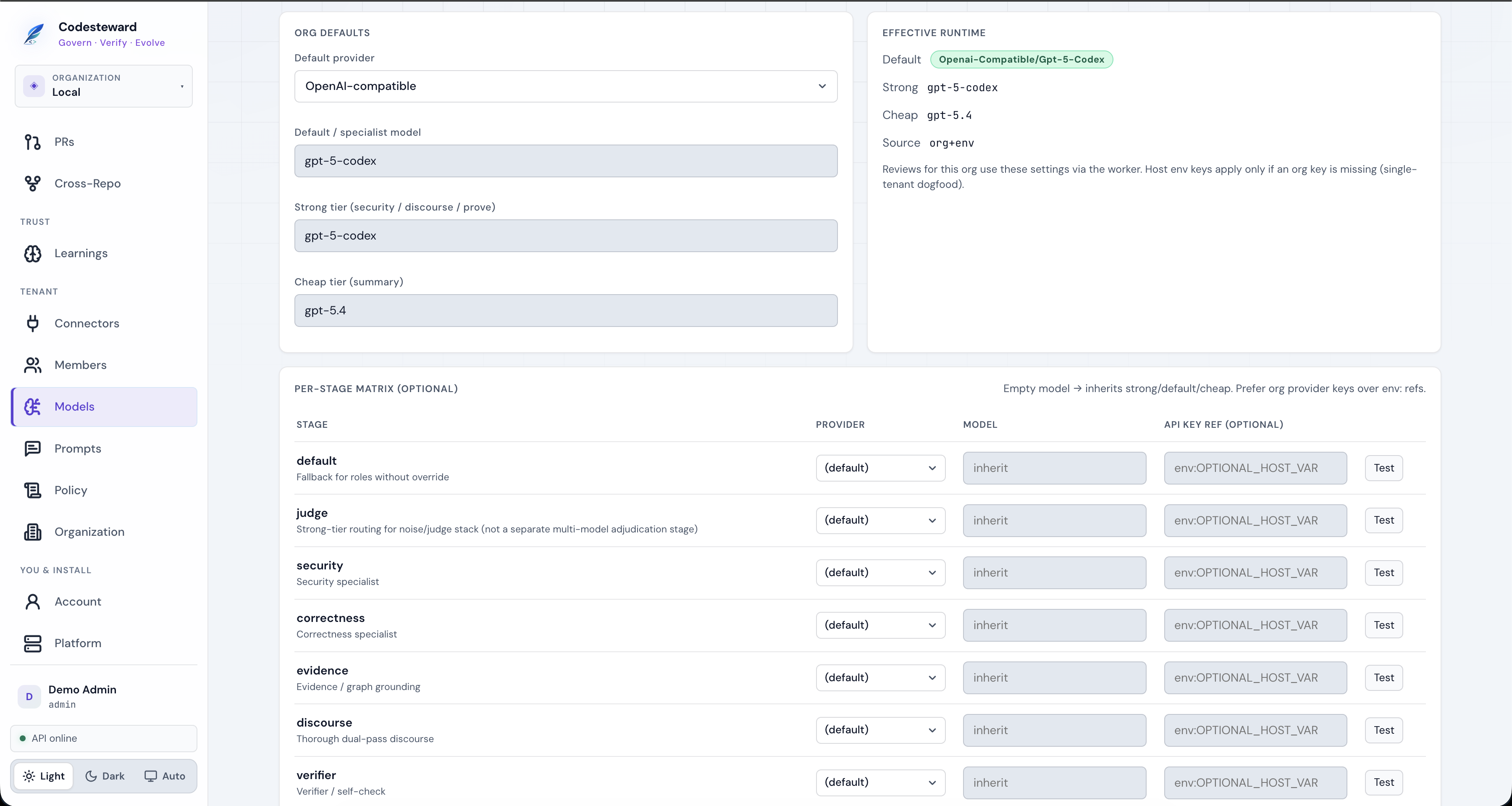Click the Account person icon
1512x806 pixels.
[x=33, y=602]
